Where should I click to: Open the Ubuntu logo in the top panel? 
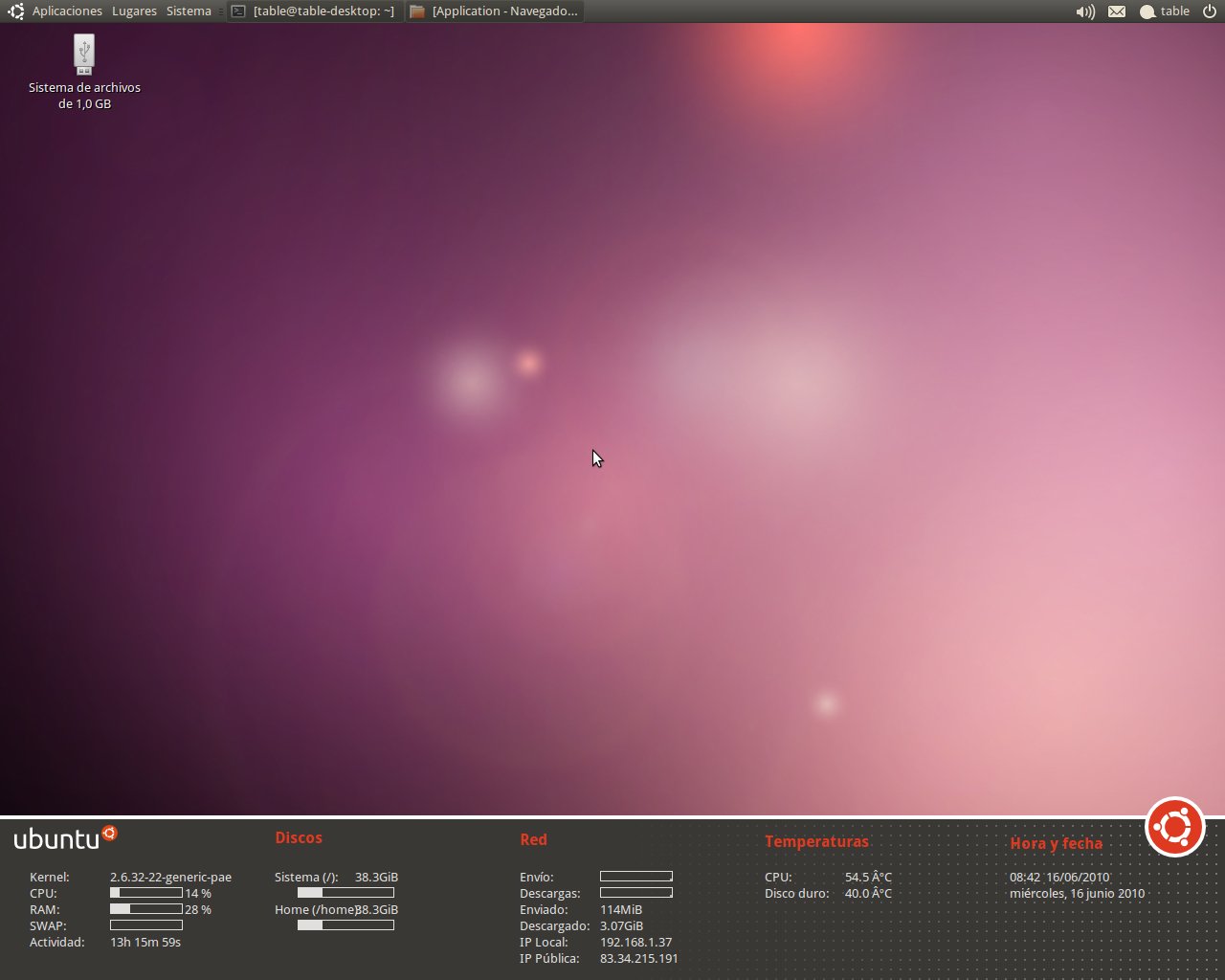pos(15,11)
